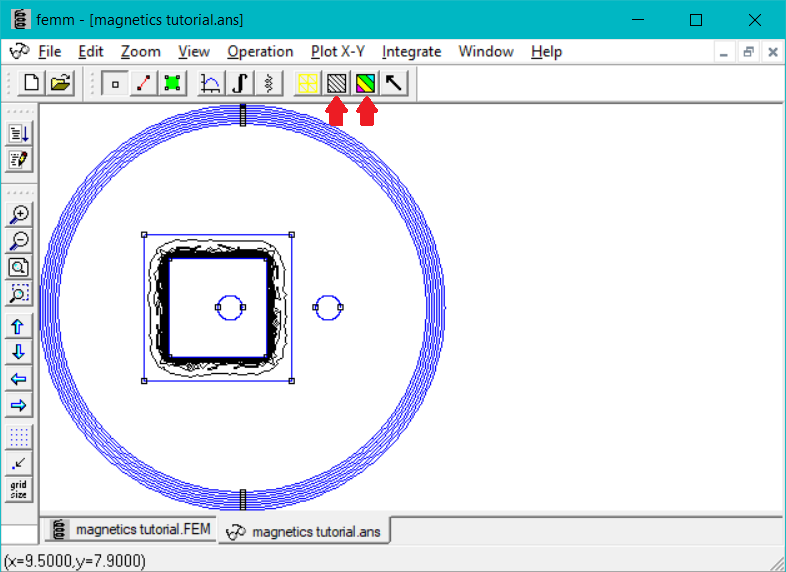Click the integral tool icon
Image resolution: width=786 pixels, height=572 pixels.
pyautogui.click(x=239, y=84)
